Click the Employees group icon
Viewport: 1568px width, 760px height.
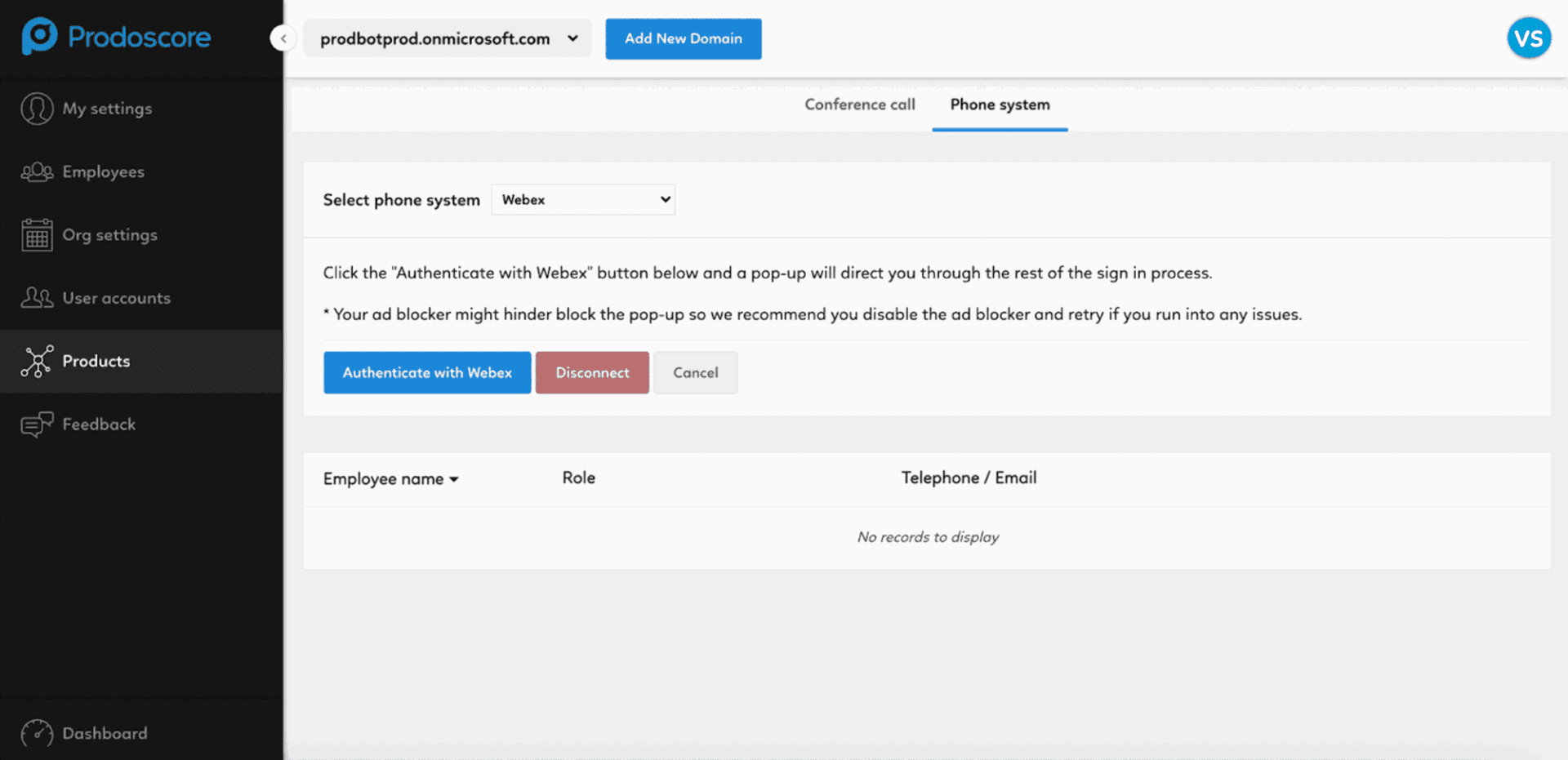point(37,172)
